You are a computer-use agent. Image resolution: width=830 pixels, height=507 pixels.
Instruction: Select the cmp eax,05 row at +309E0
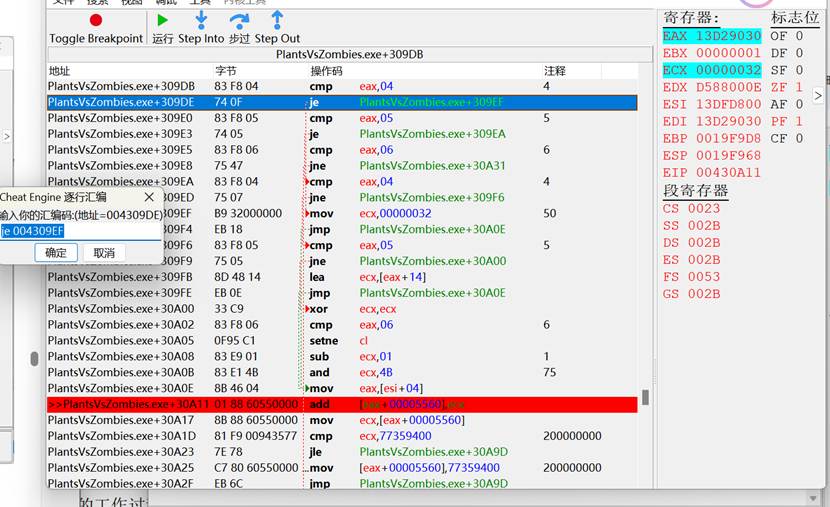(342, 118)
